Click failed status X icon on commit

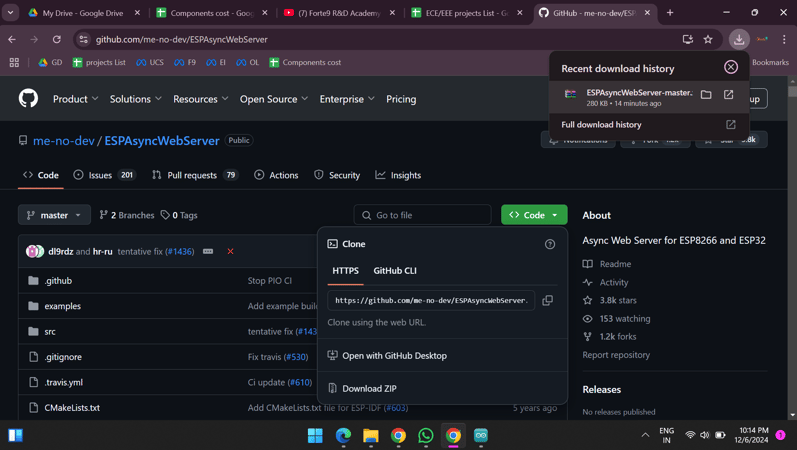coord(230,252)
